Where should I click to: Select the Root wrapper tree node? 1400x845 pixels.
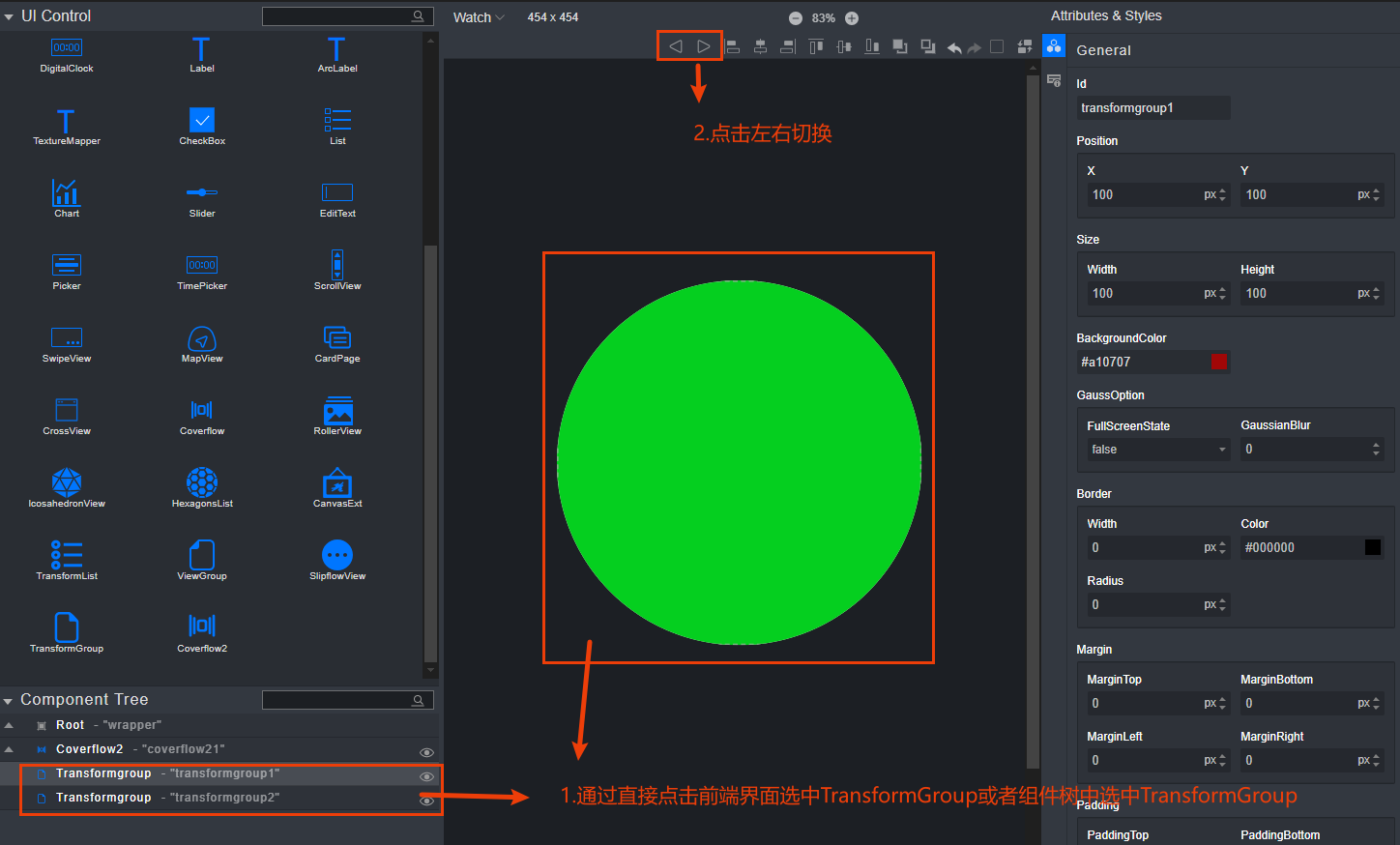point(108,725)
